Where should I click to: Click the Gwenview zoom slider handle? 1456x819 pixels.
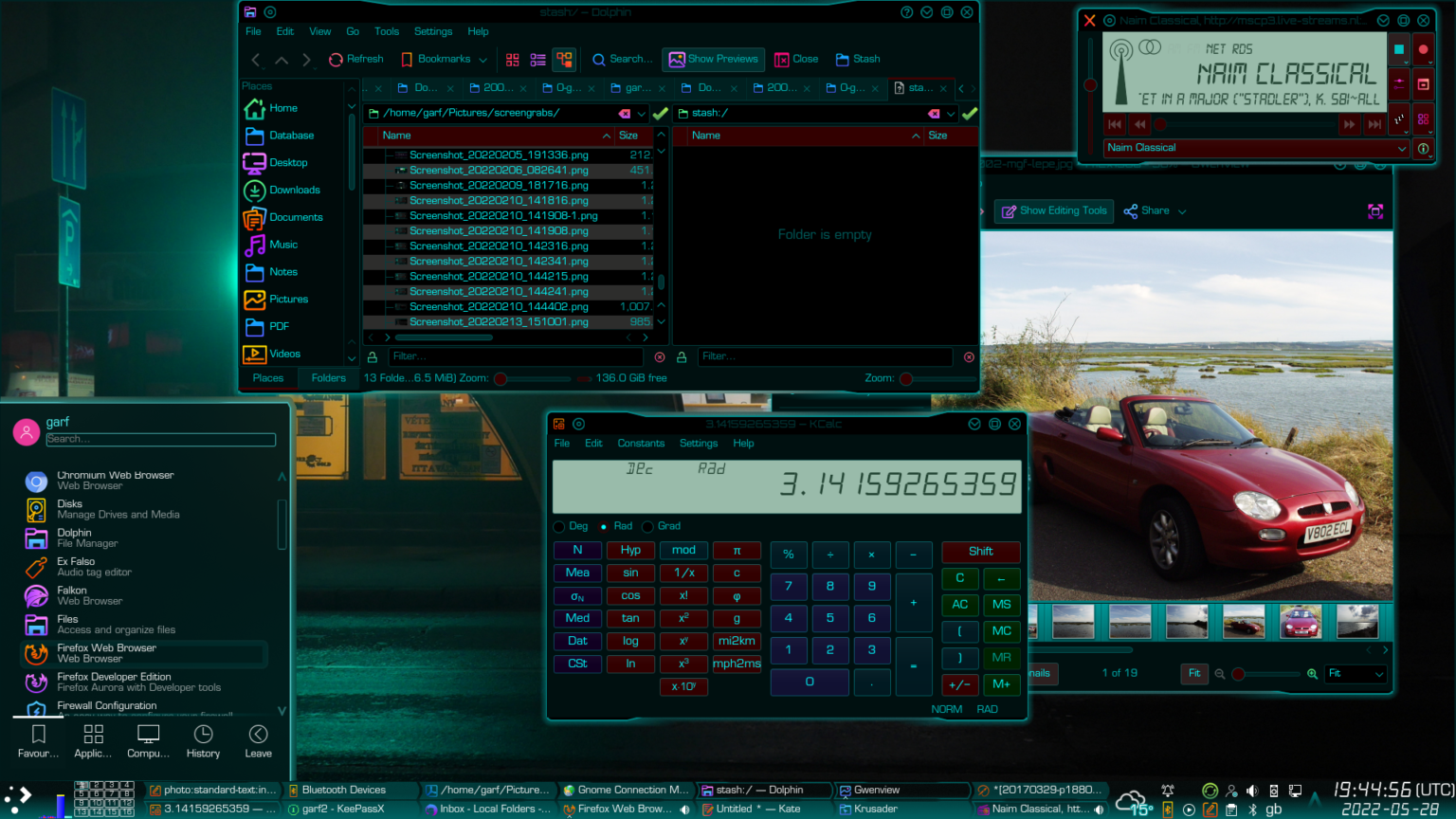[1238, 674]
